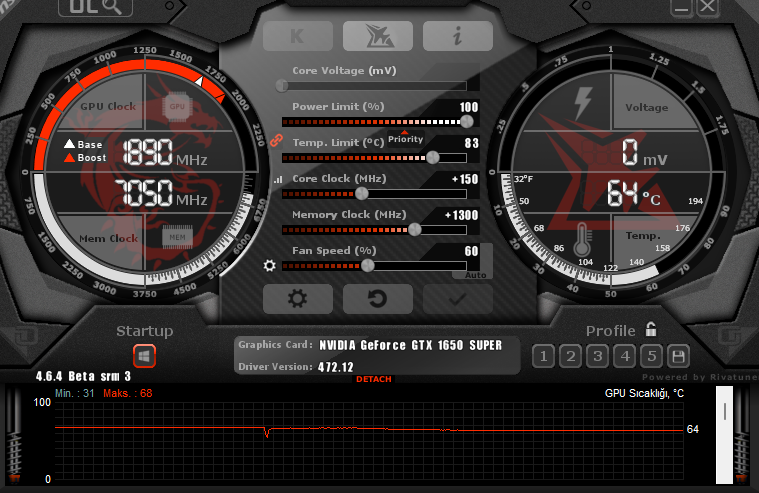Screen dimensions: 759x493
Task: Toggle the Profile lock icon
Action: click(651, 329)
